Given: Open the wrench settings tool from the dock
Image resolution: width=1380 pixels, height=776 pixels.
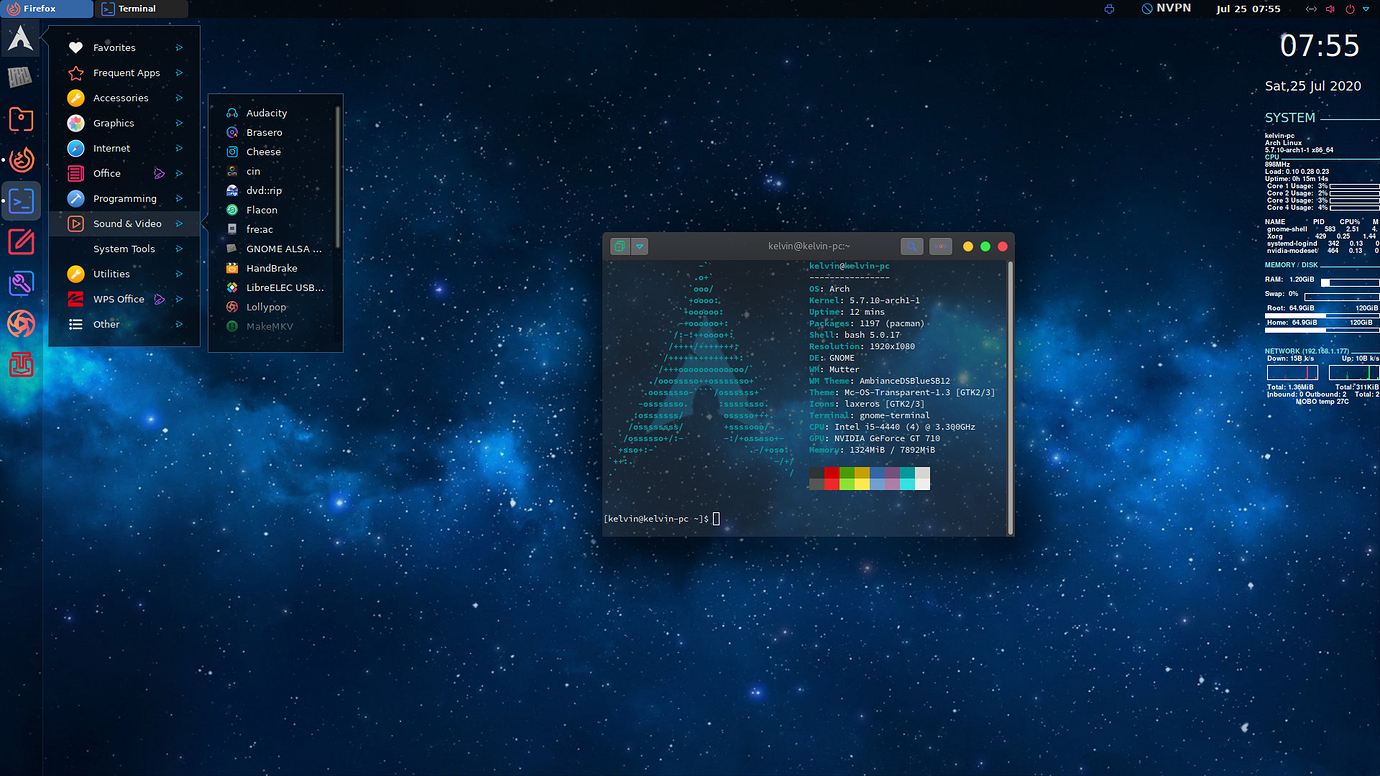Looking at the screenshot, I should click(20, 283).
